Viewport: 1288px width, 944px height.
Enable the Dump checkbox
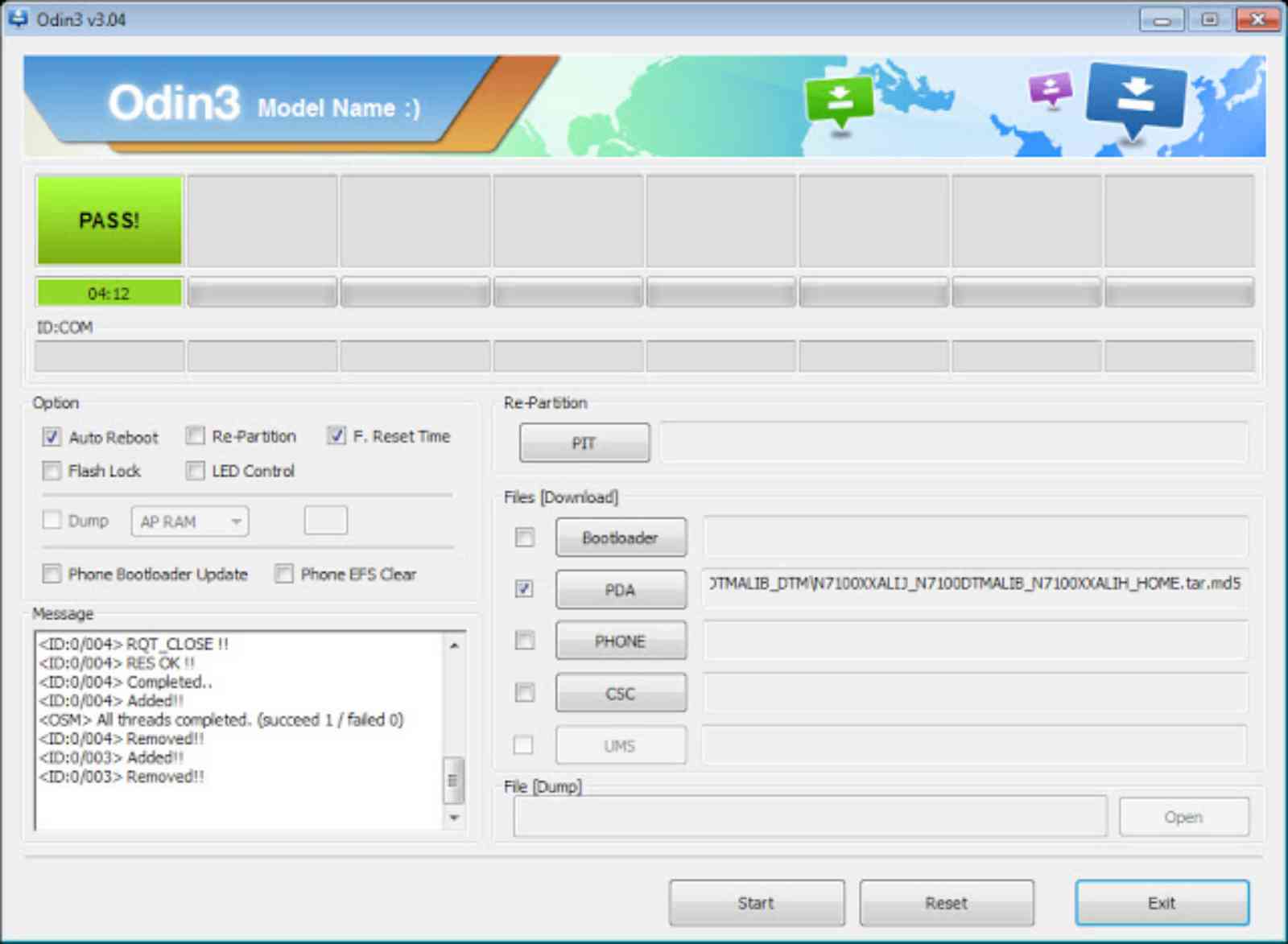coord(52,520)
